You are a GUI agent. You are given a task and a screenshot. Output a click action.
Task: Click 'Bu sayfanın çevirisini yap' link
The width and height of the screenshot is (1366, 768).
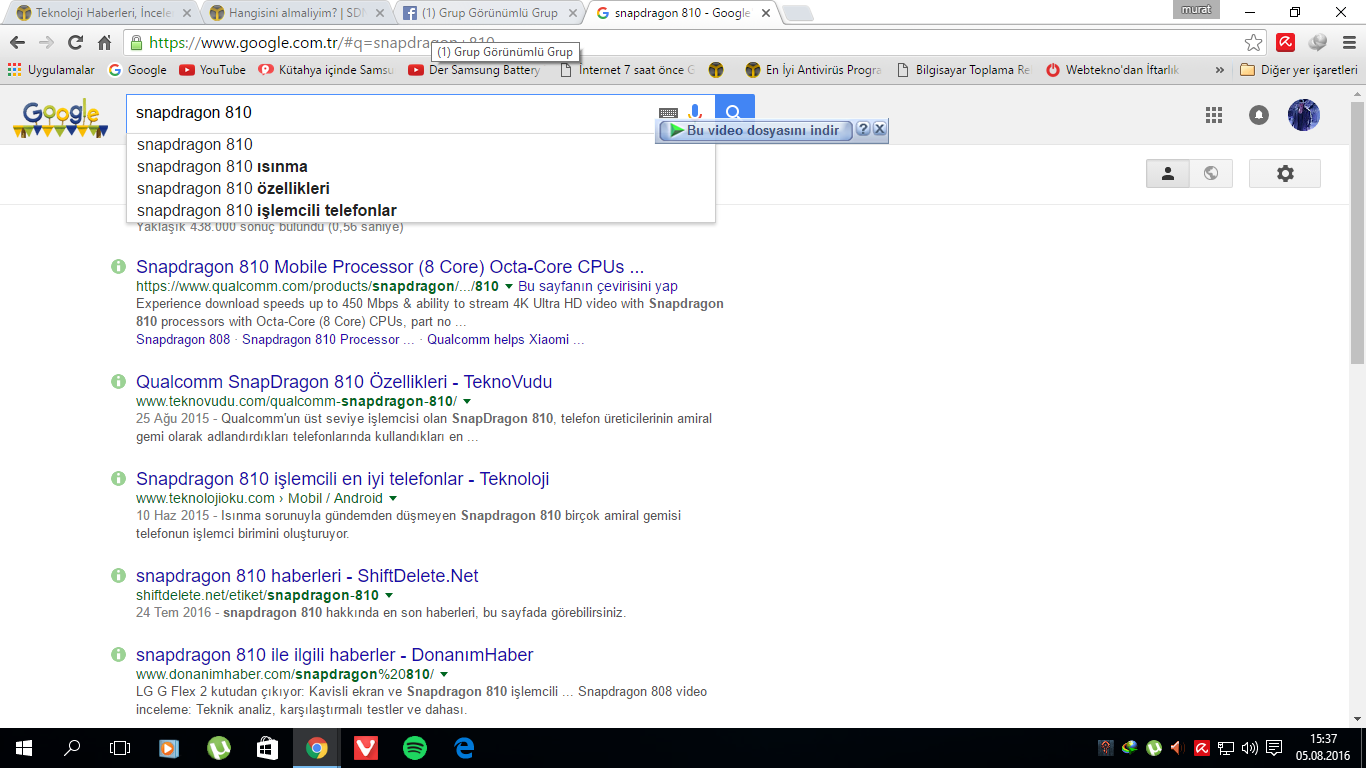pyautogui.click(x=598, y=286)
